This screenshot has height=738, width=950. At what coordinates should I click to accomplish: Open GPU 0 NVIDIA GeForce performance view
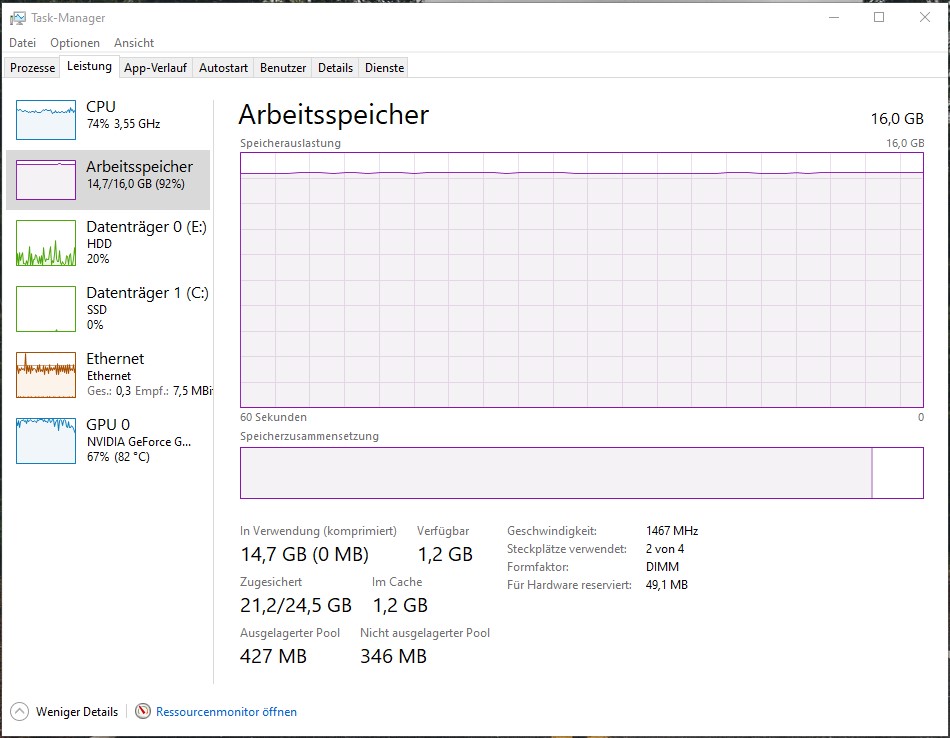click(110, 440)
